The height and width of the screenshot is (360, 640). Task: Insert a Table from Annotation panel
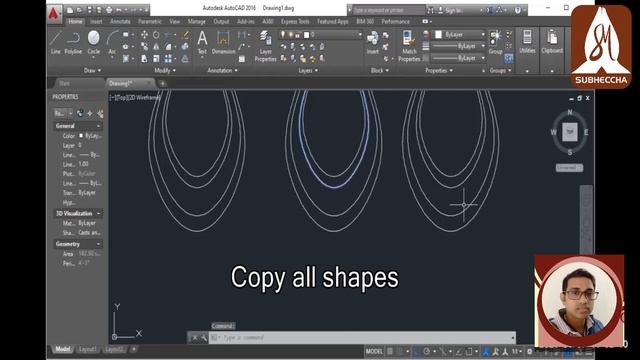[242, 59]
